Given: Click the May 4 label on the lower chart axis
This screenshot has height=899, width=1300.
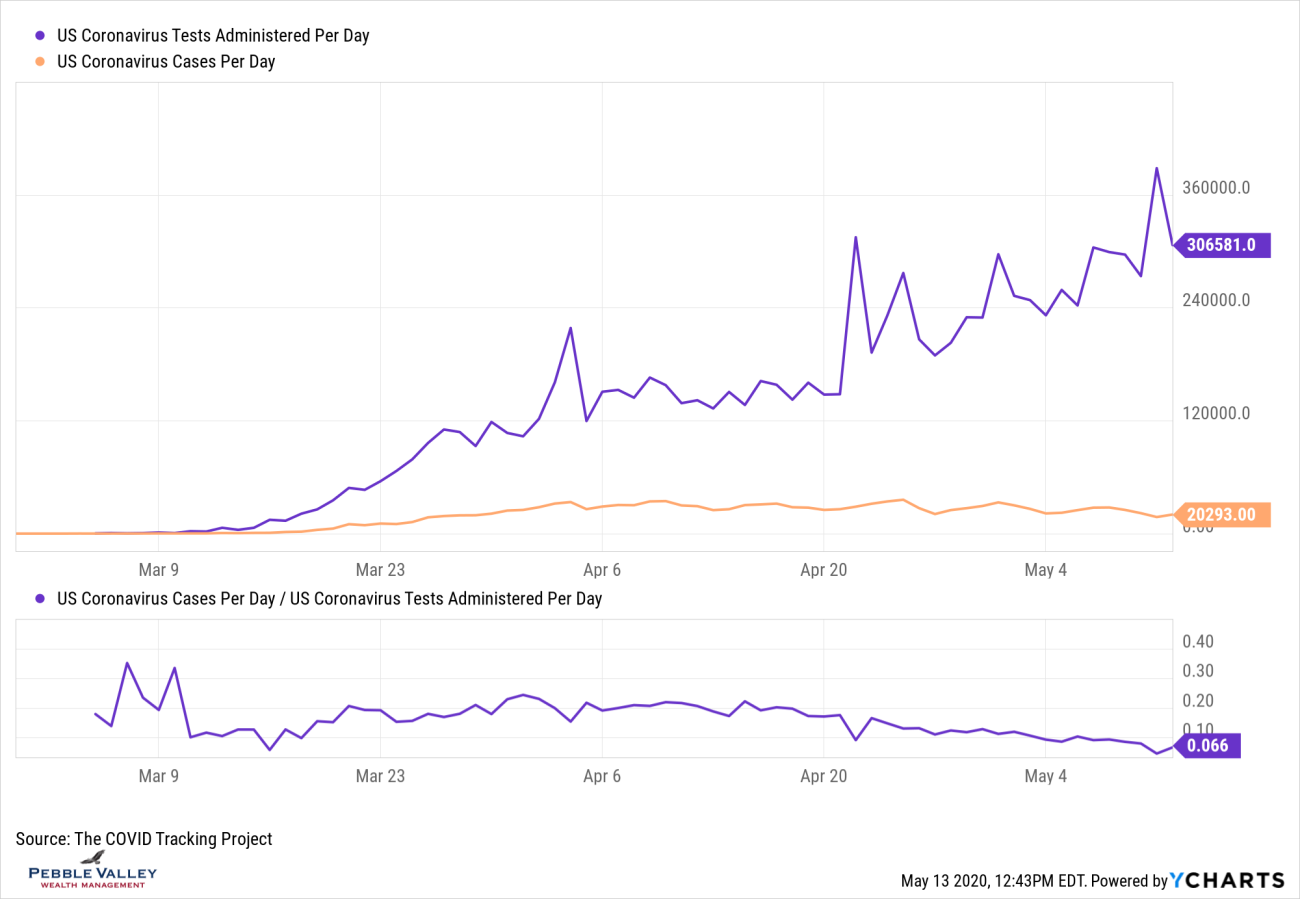Looking at the screenshot, I should tap(1044, 776).
